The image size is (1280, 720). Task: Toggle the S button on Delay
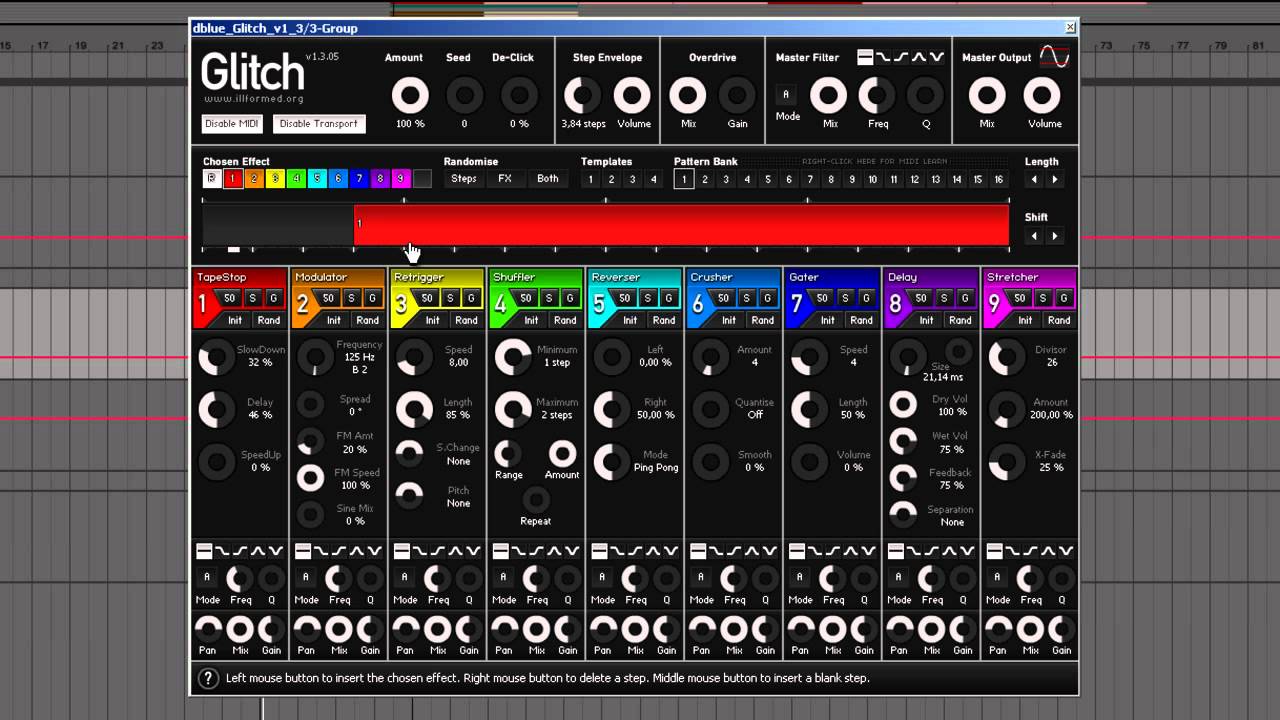coord(944,298)
